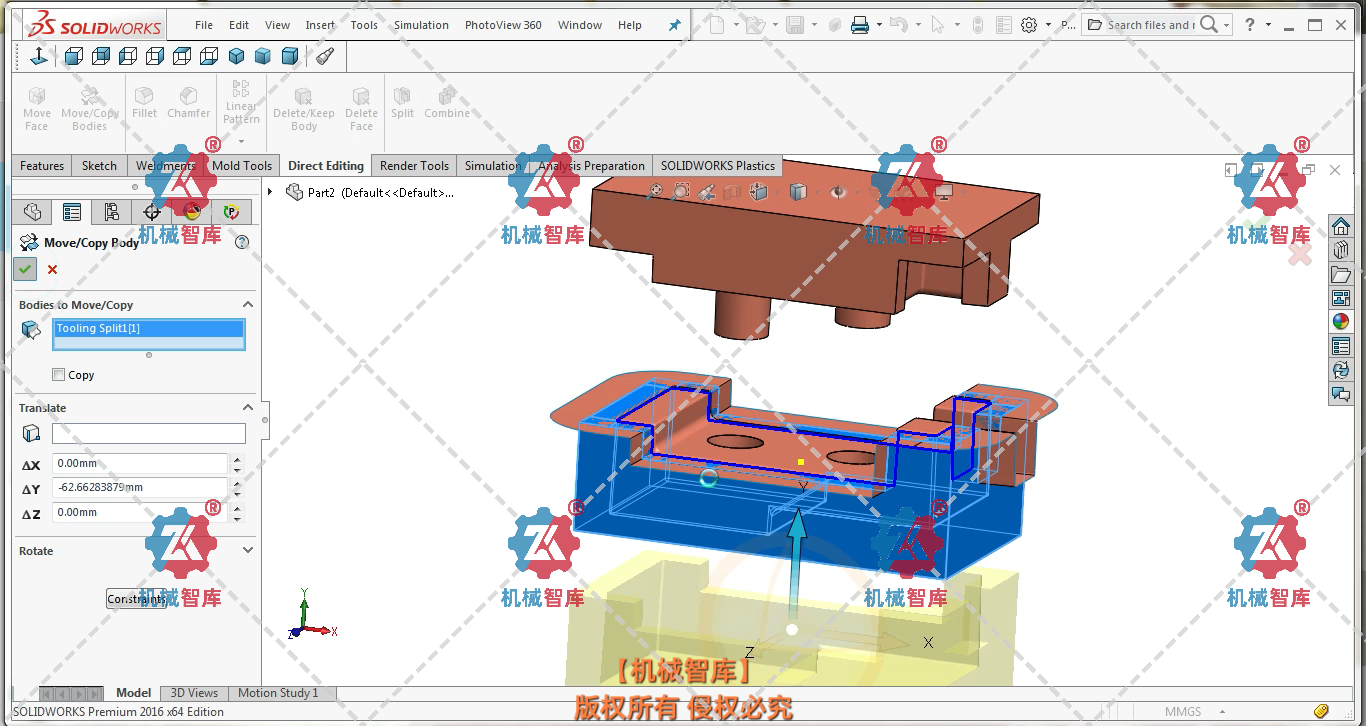Cancel Move/Copy Body with red X
1366x726 pixels.
[52, 269]
